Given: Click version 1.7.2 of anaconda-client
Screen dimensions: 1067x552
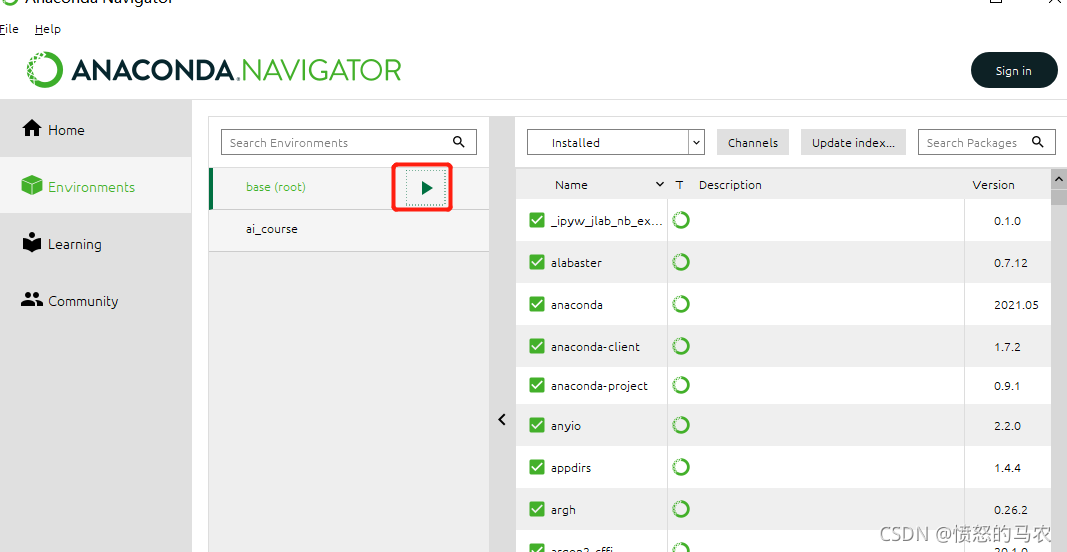Looking at the screenshot, I should click(1007, 347).
